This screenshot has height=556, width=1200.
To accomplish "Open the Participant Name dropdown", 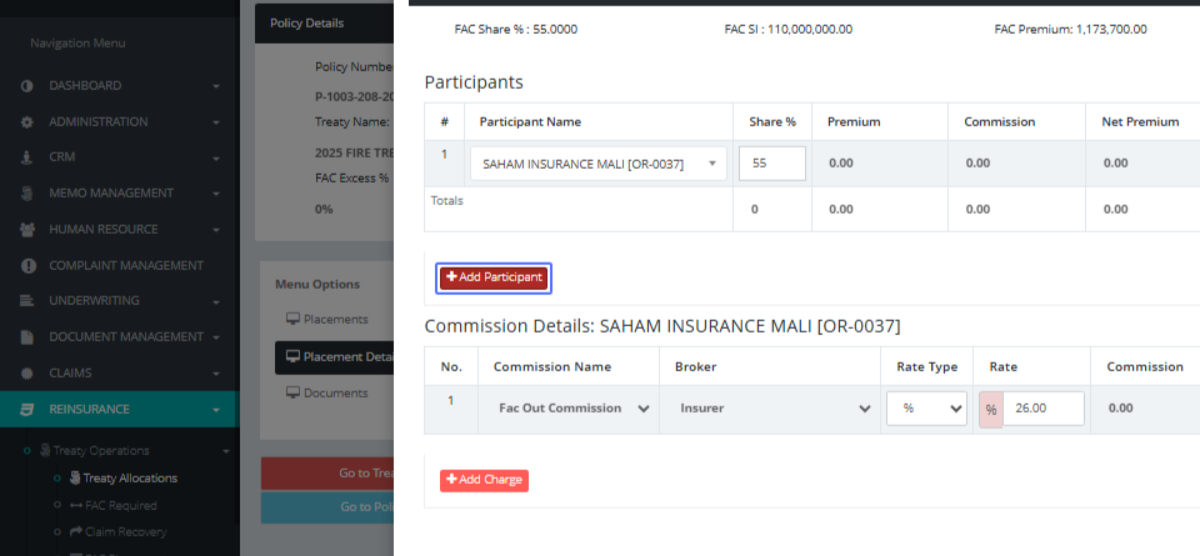I will pos(598,164).
